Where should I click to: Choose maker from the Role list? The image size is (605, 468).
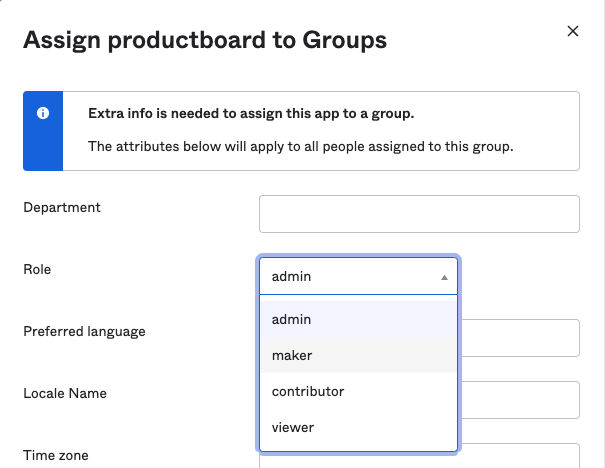[x=358, y=355]
